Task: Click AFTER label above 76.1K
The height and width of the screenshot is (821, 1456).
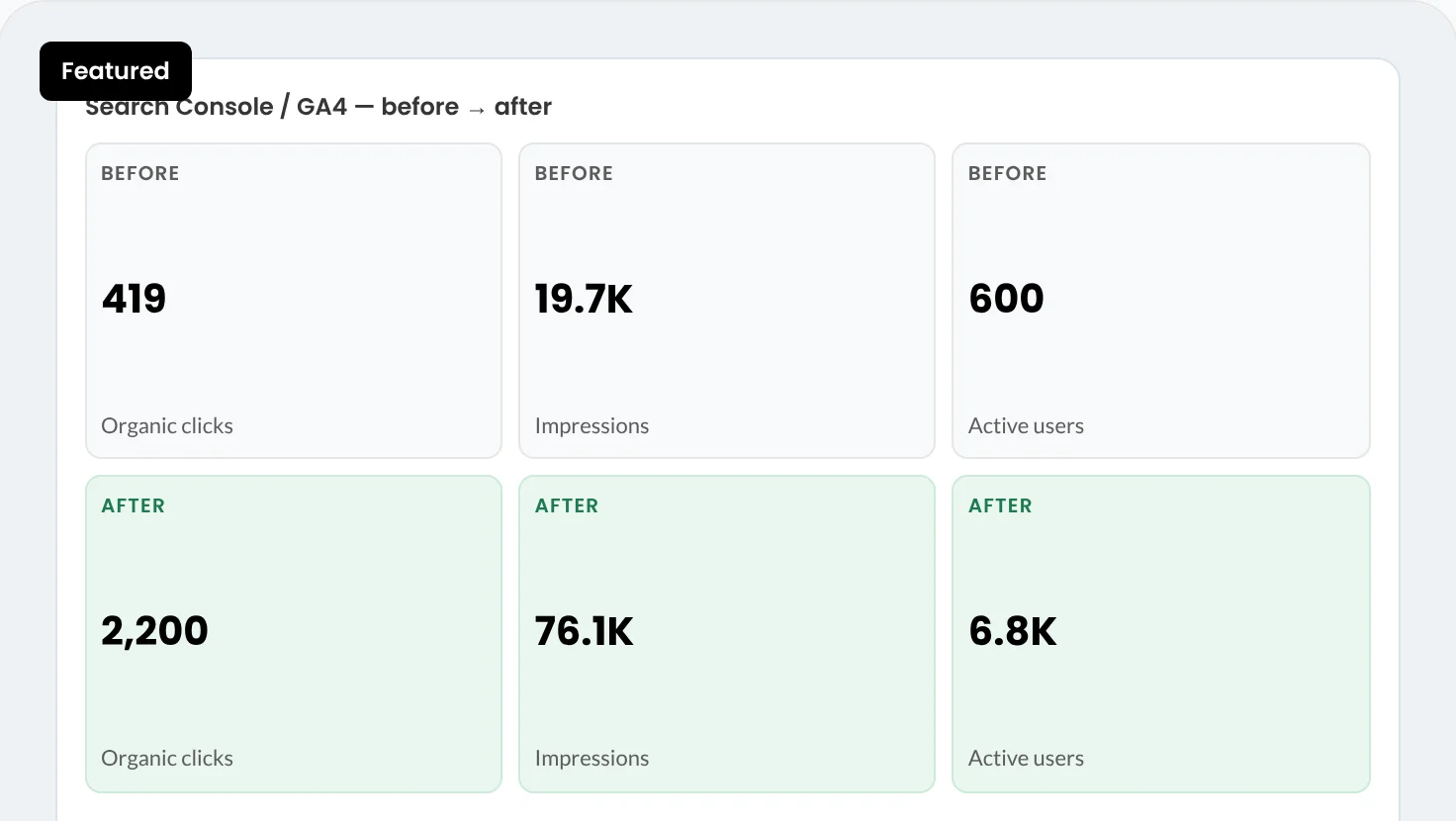Action: [567, 505]
